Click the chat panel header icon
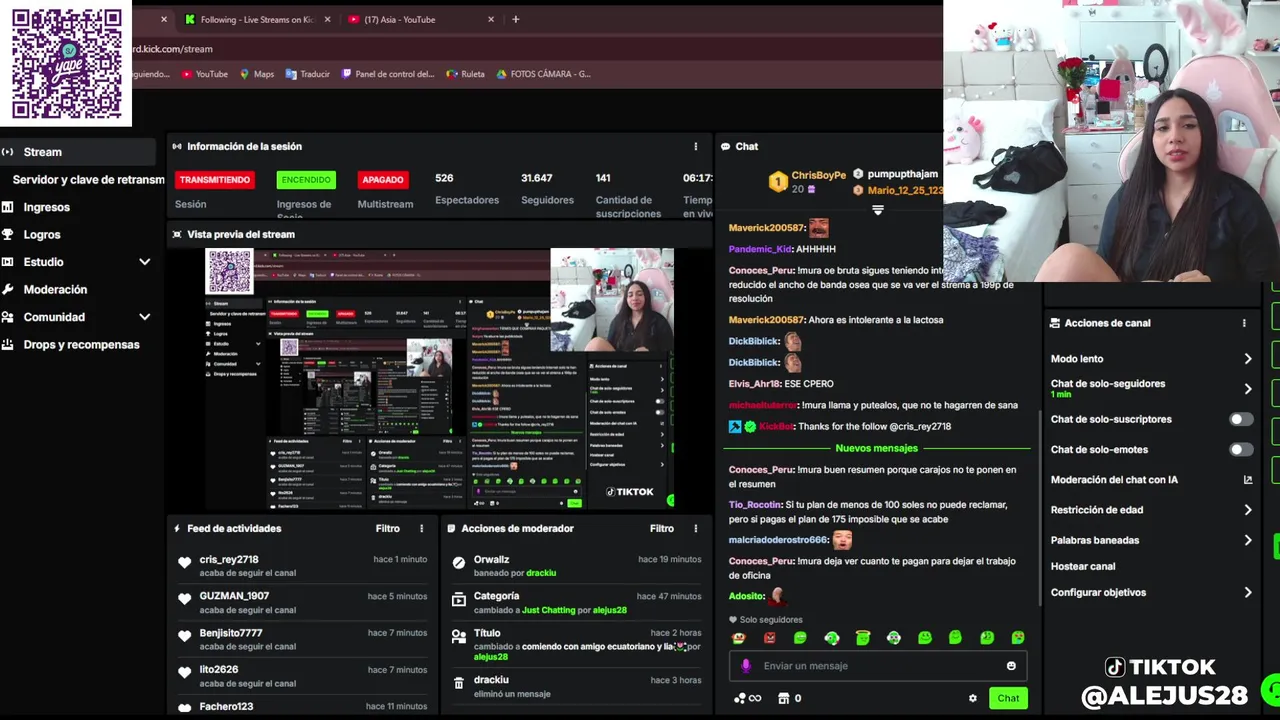This screenshot has height=720, width=1280. (726, 146)
